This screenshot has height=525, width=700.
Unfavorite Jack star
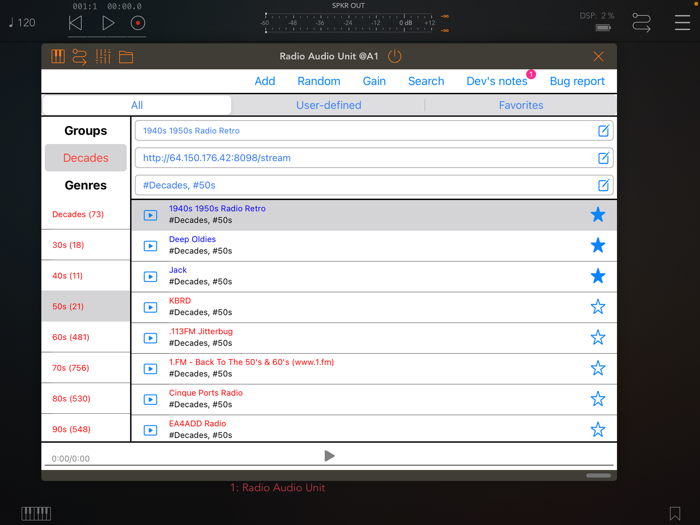coord(598,276)
